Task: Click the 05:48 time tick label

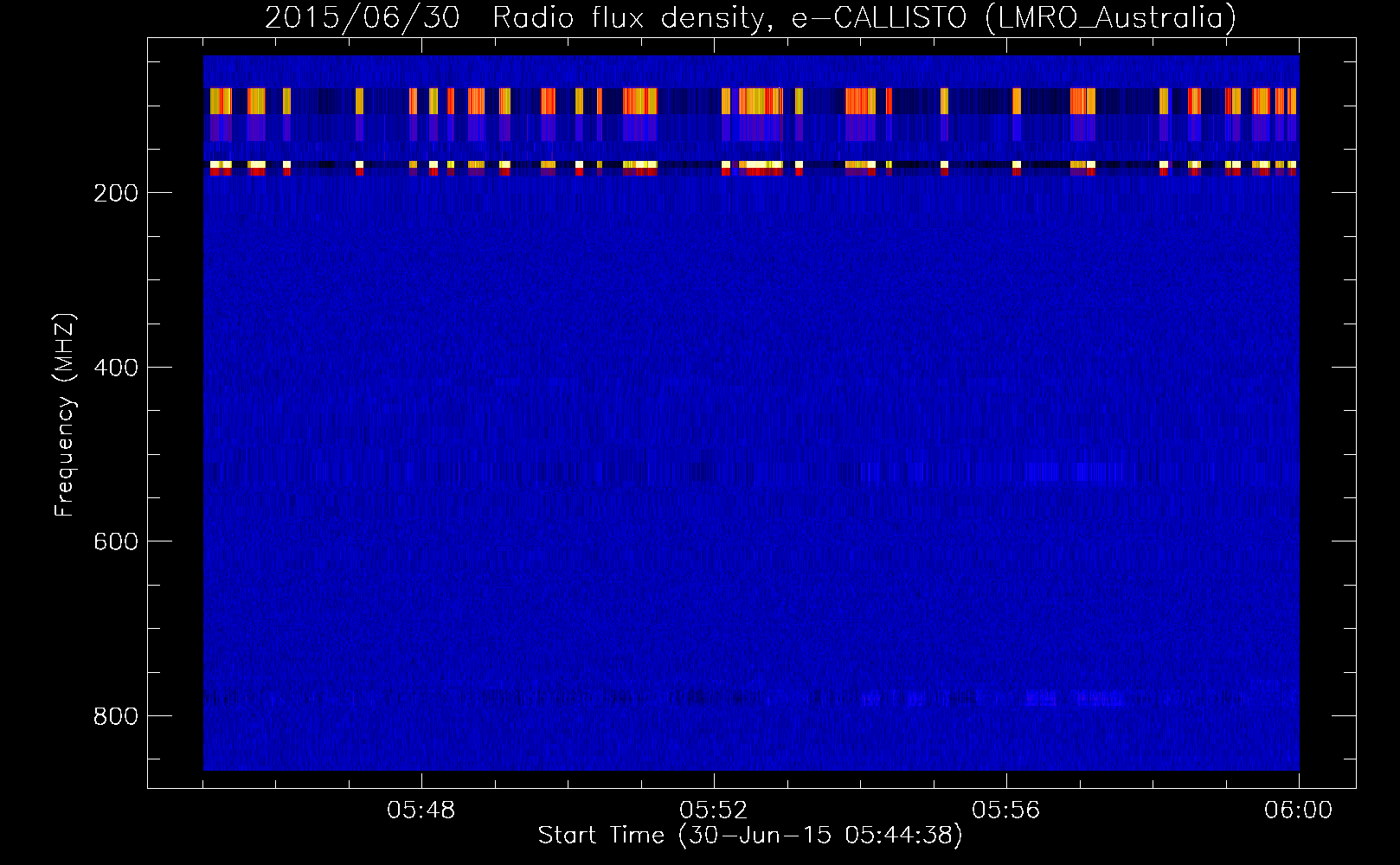Action: (421, 811)
